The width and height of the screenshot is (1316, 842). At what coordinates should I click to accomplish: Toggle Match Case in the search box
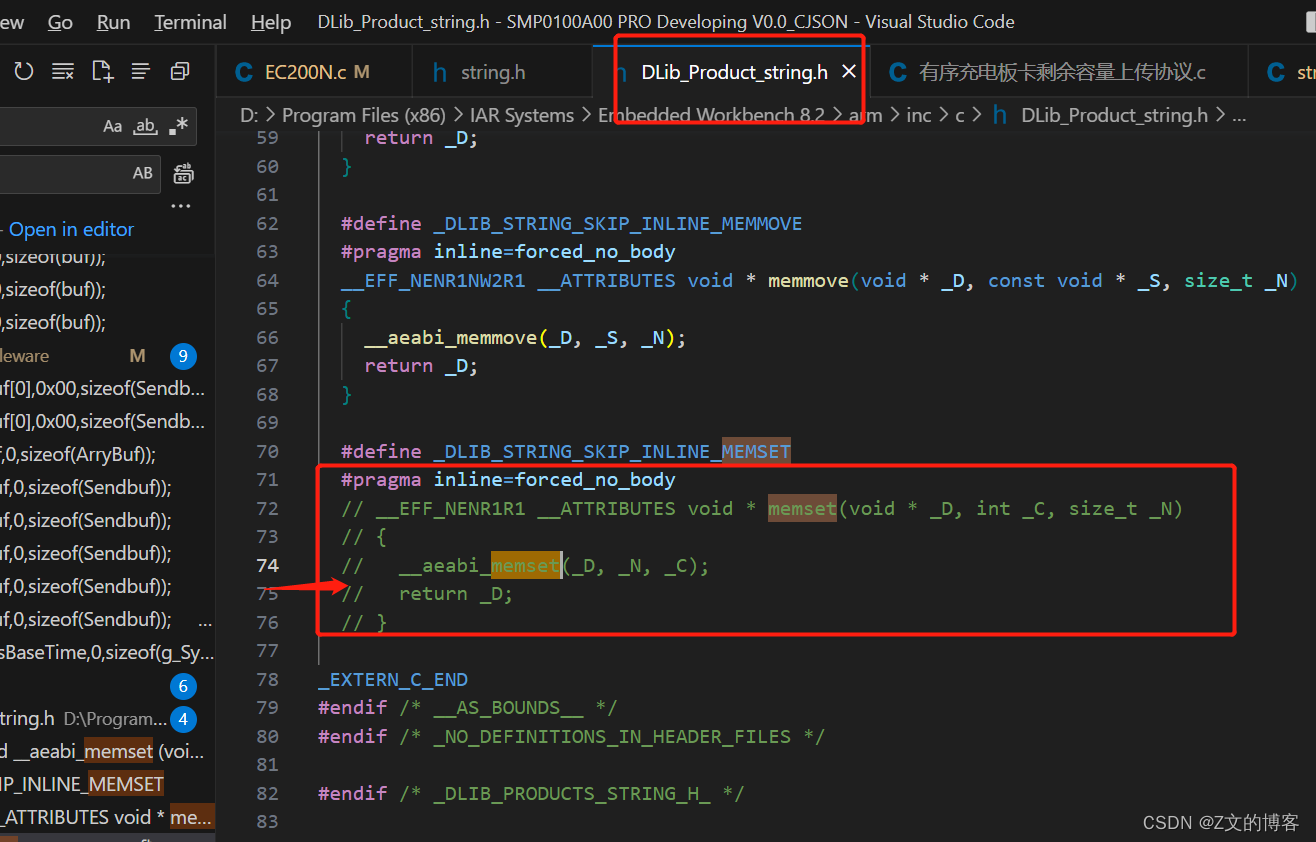(112, 126)
